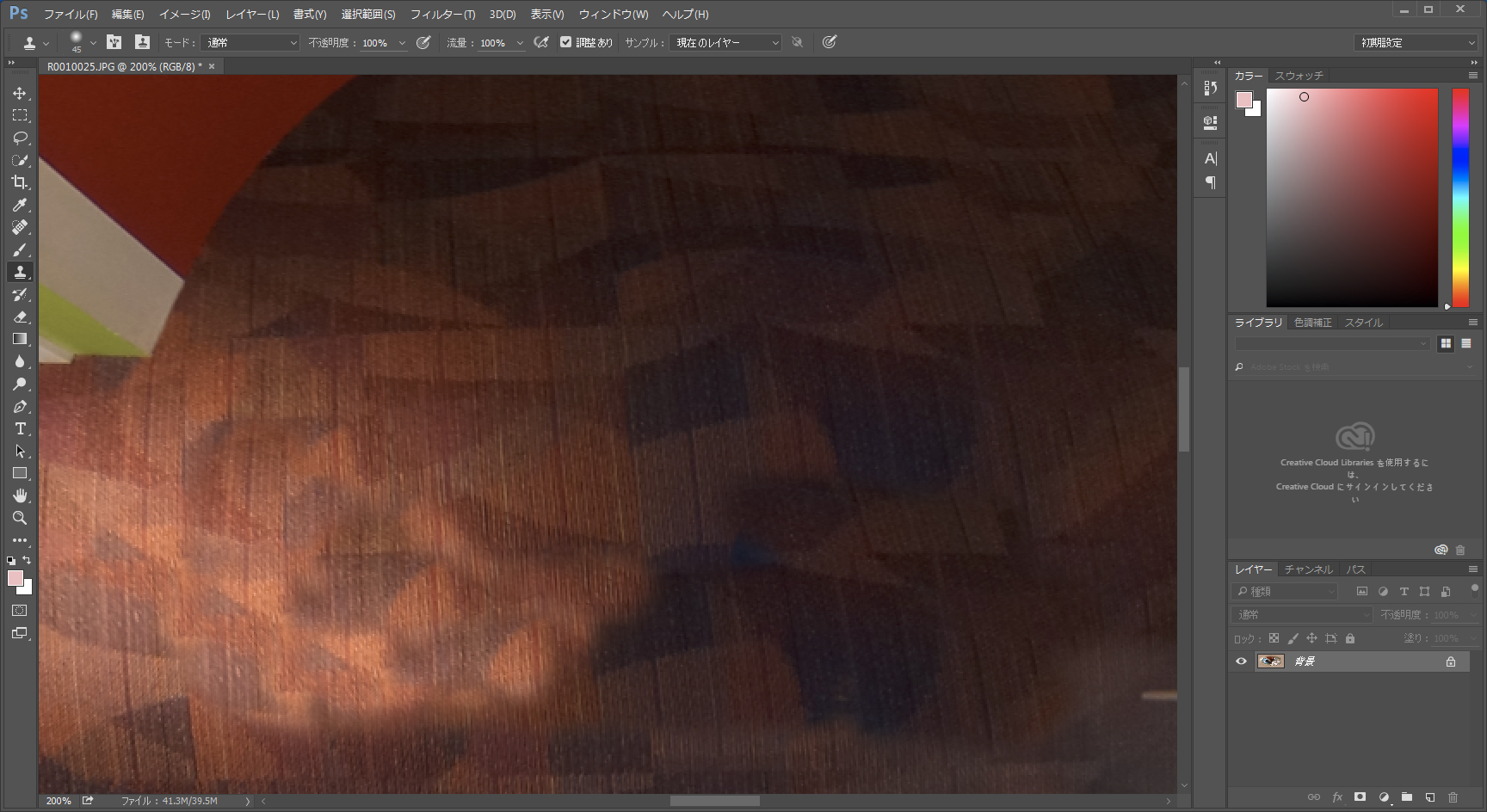This screenshot has width=1487, height=812.
Task: Select the Move tool
Action: (20, 93)
